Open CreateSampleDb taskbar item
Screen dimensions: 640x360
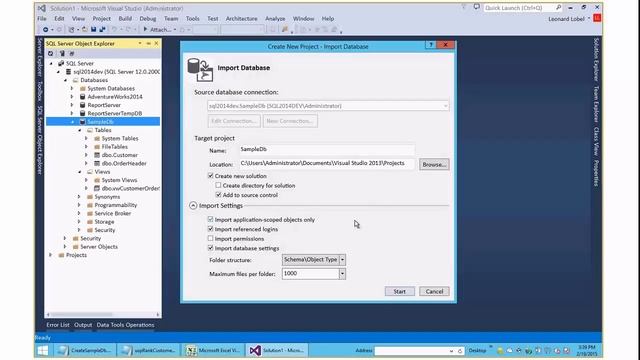click(84, 350)
